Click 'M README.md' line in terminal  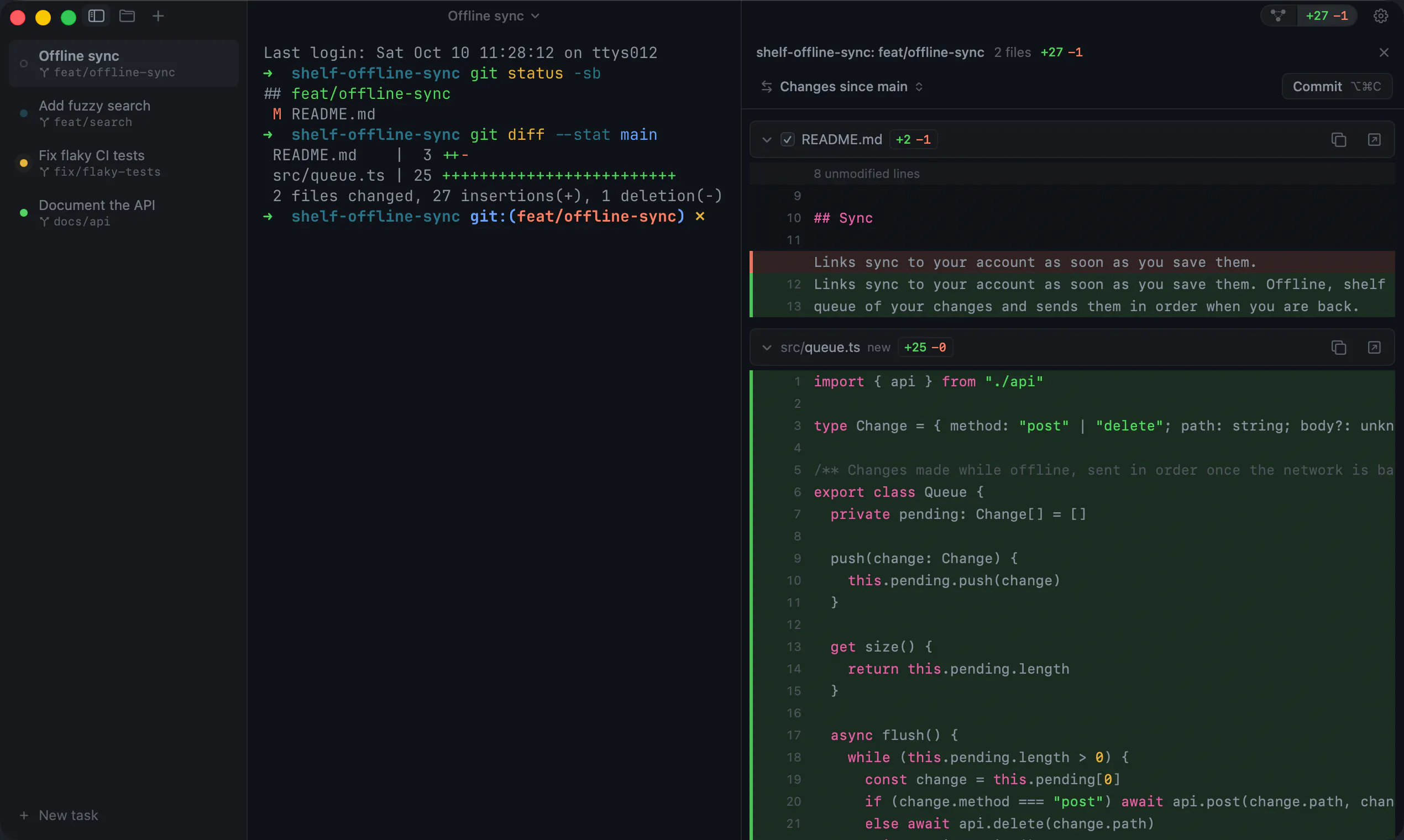[x=324, y=114]
